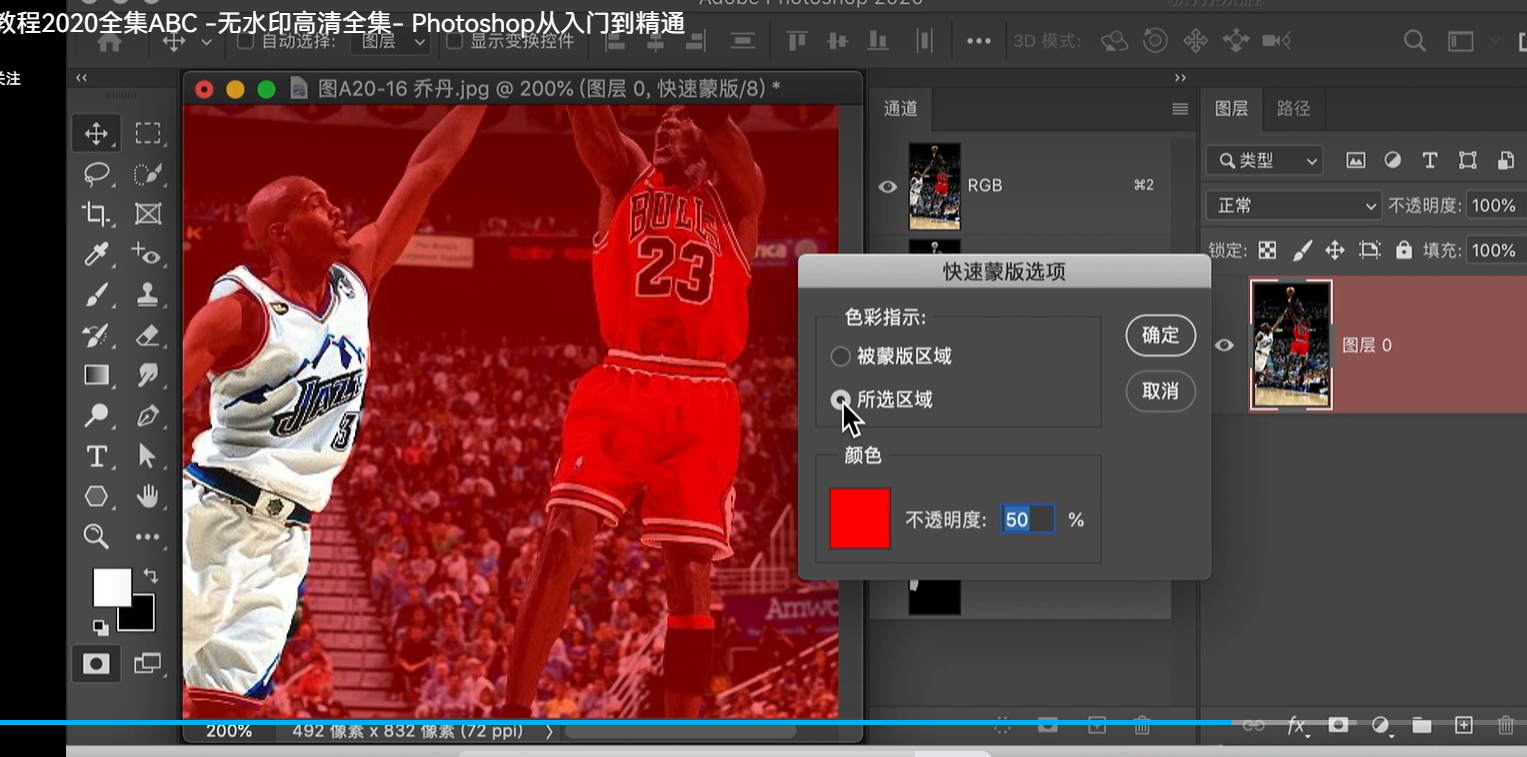The height and width of the screenshot is (757, 1527).
Task: Open the 正常 blend mode dropdown
Action: tap(1294, 205)
